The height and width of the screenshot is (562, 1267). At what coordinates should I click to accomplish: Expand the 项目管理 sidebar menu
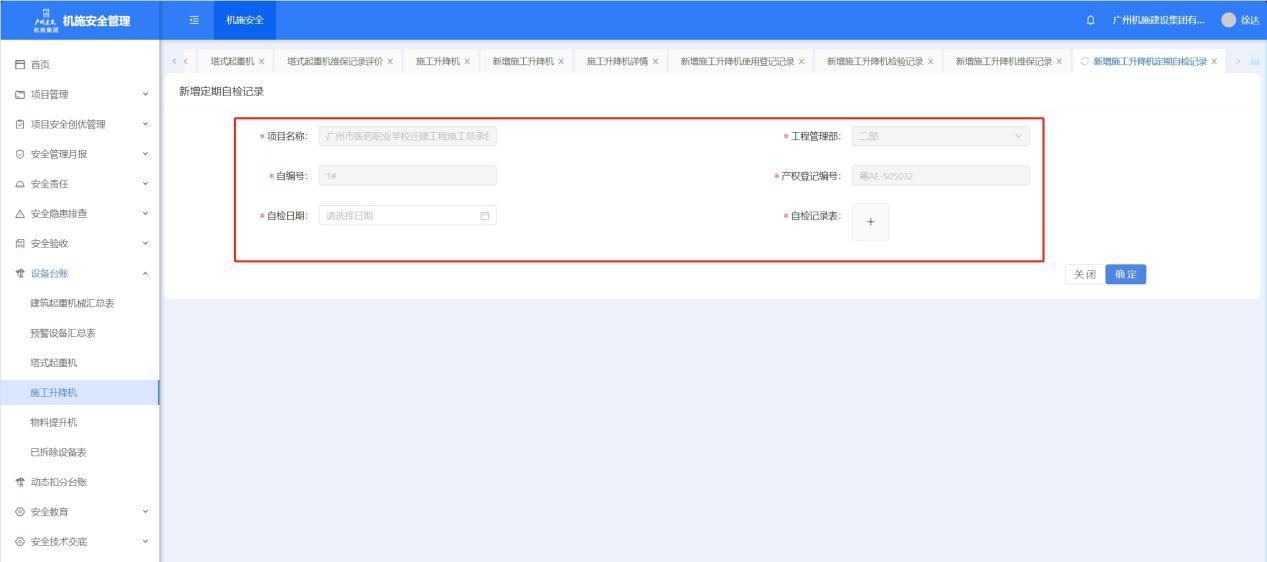click(79, 94)
